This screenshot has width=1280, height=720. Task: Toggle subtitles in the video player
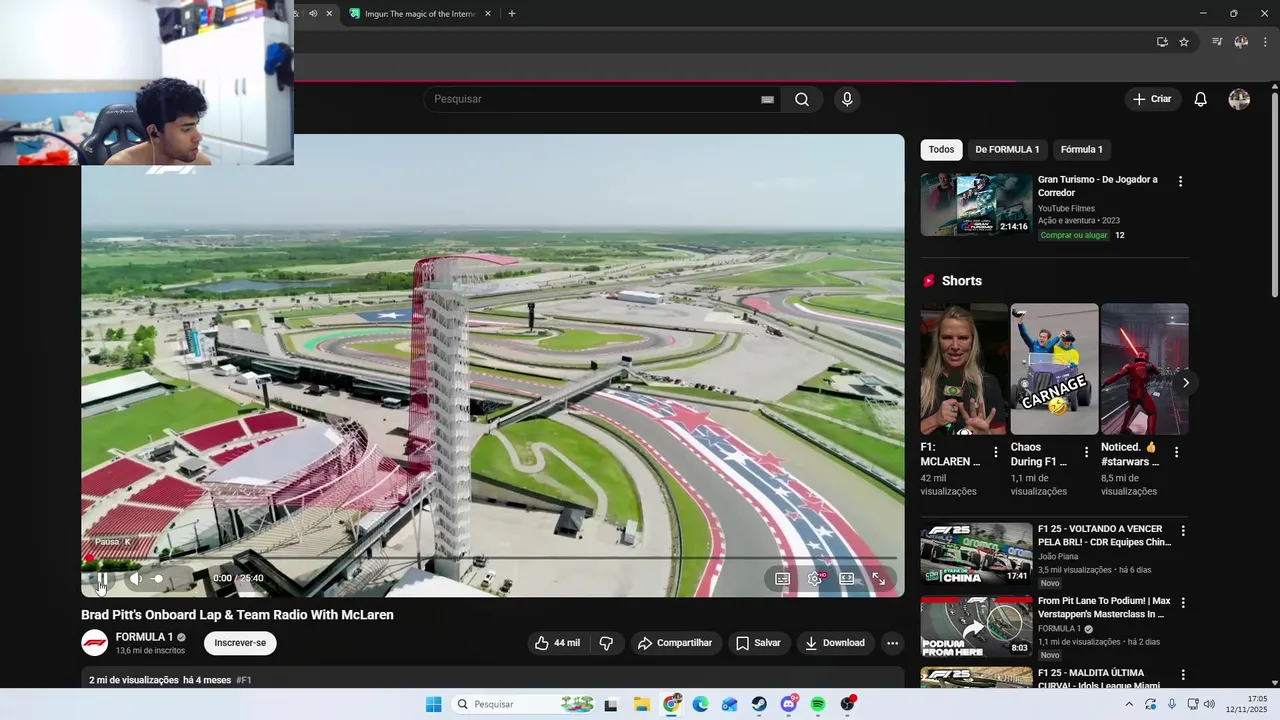(x=782, y=578)
